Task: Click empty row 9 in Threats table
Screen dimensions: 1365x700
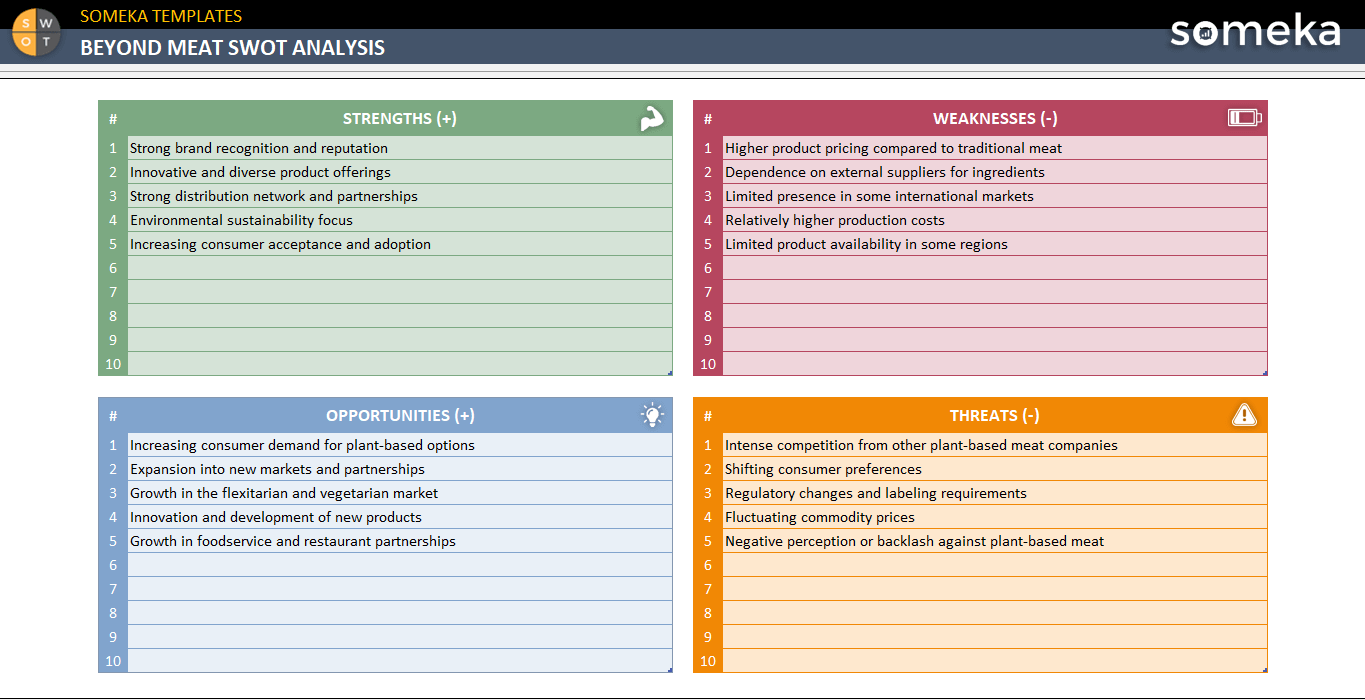Action: click(995, 637)
